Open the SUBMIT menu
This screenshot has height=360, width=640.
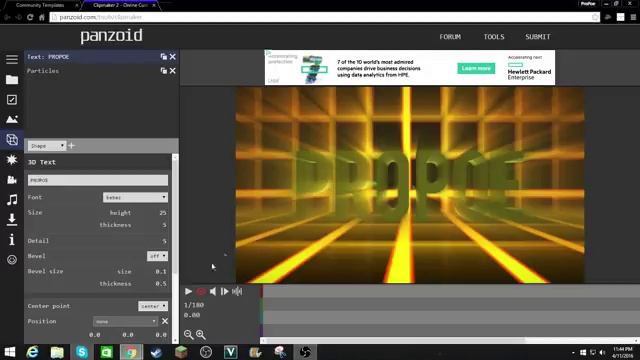538,37
